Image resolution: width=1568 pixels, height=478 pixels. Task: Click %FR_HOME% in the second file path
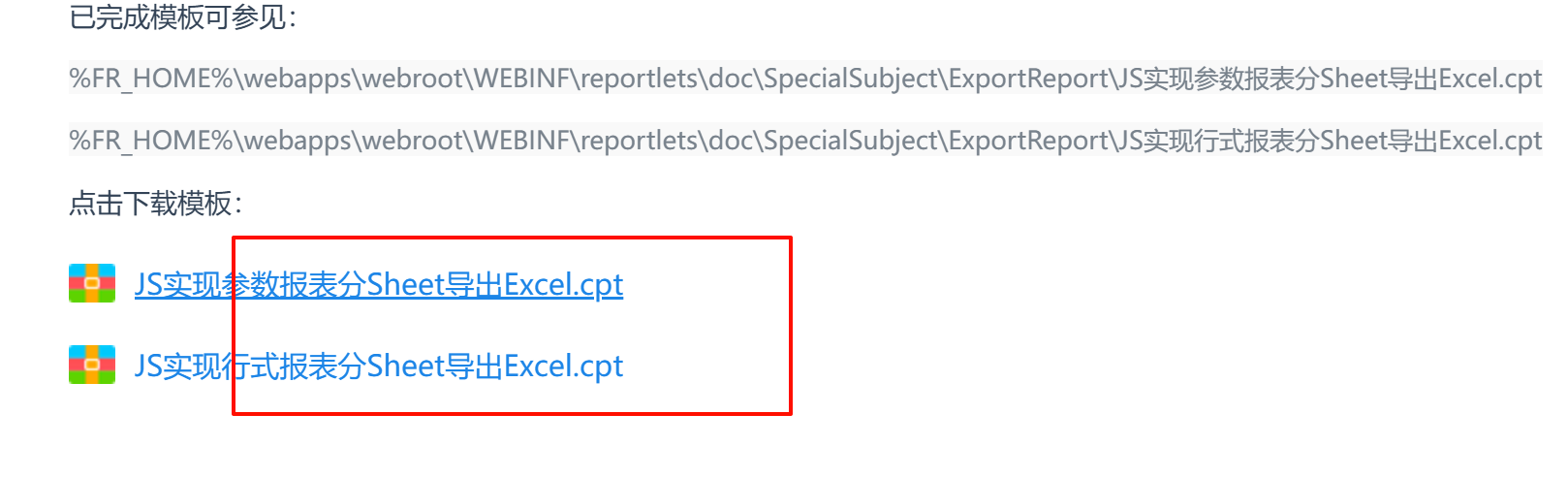[152, 141]
